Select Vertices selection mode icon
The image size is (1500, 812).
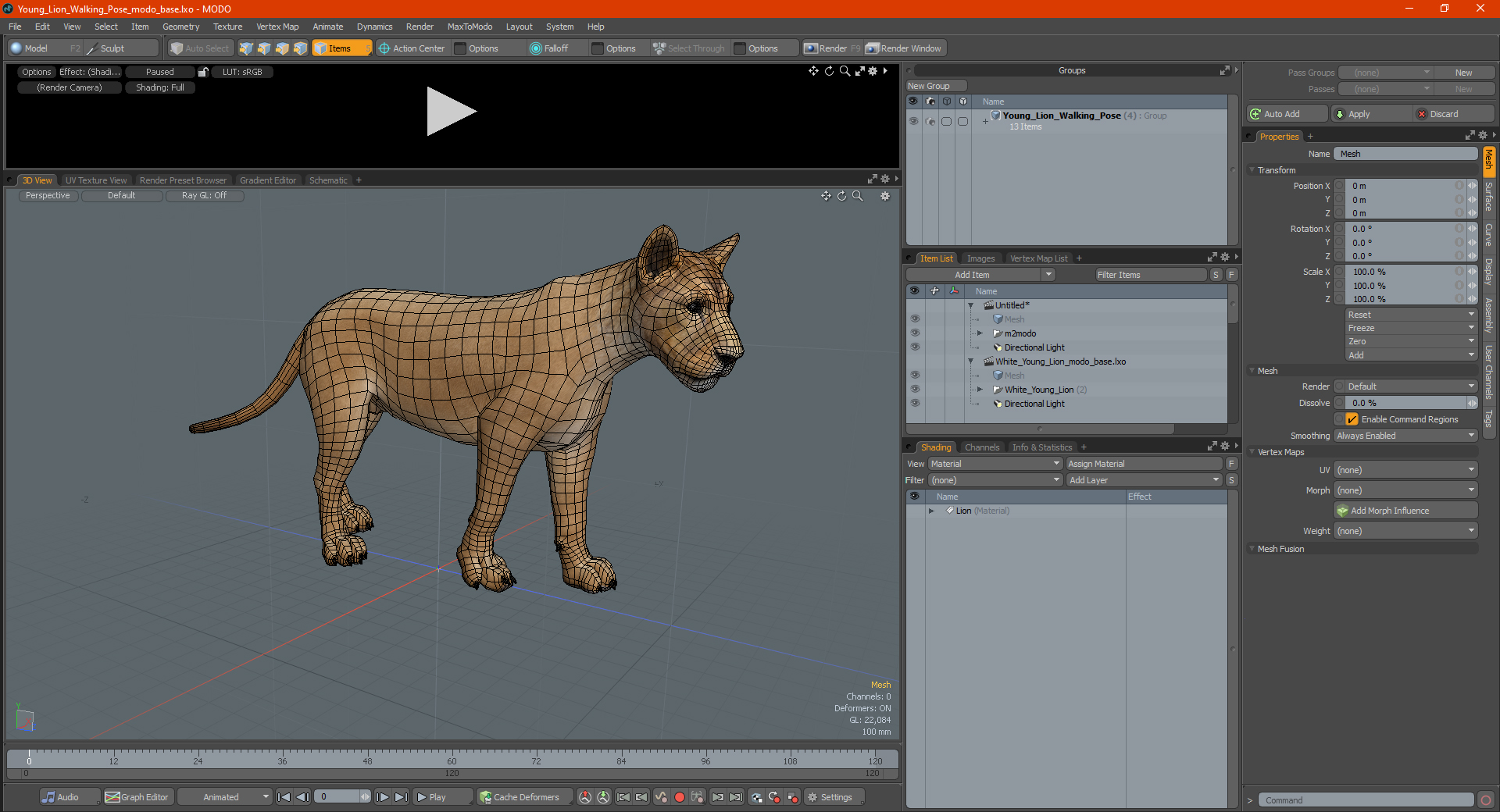[246, 48]
